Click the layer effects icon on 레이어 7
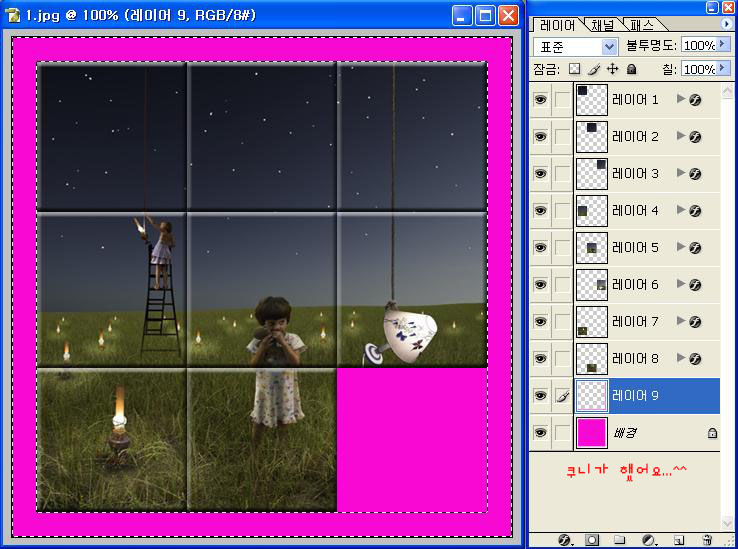 (x=695, y=322)
